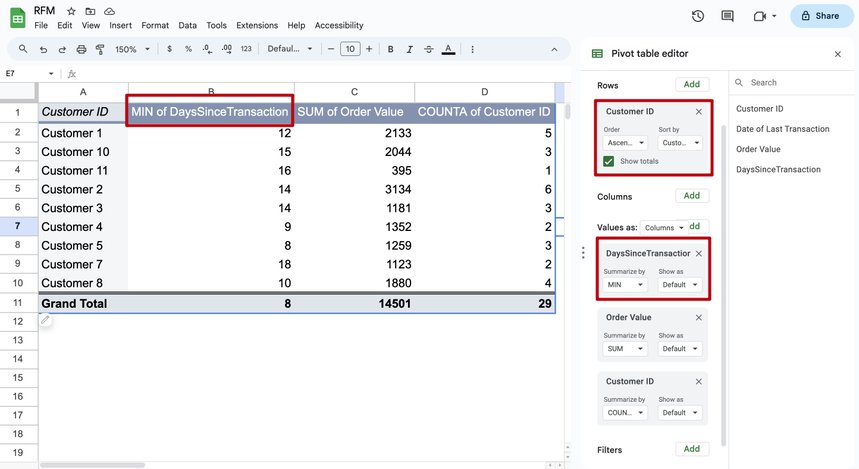Viewport: 859px width, 469px height.
Task: Open the more toolbar options menu
Action: 472,49
